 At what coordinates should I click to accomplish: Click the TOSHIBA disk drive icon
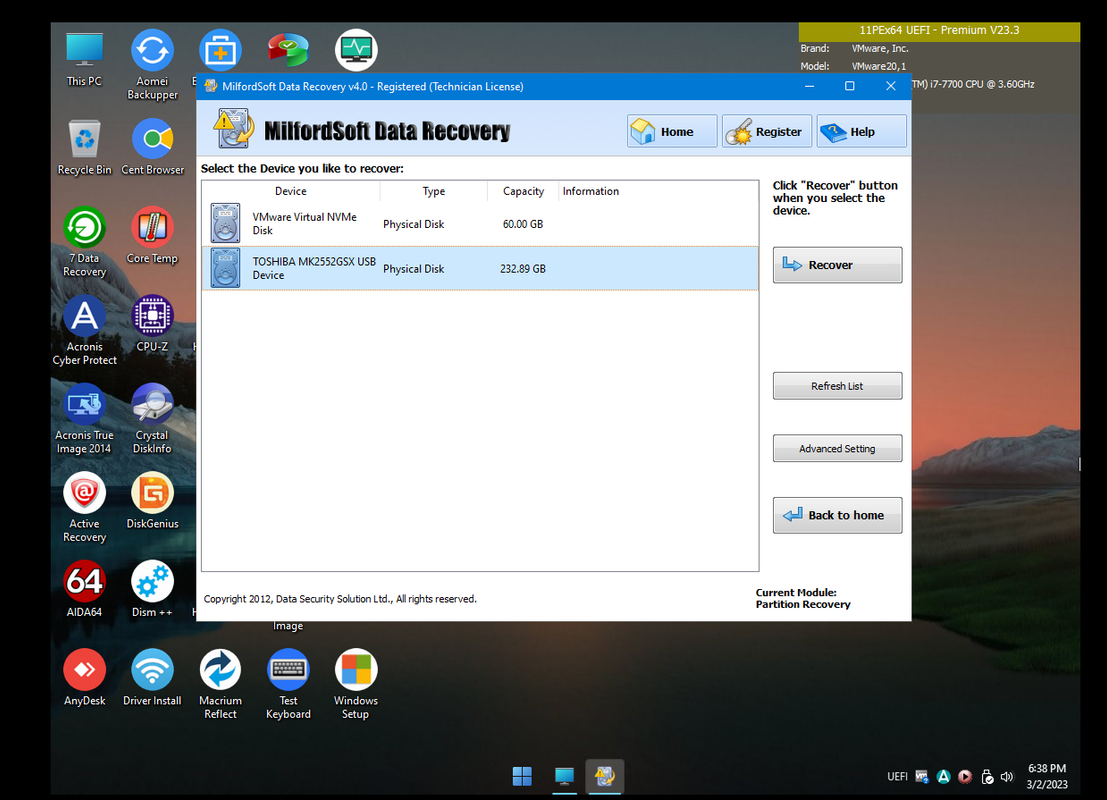point(225,268)
